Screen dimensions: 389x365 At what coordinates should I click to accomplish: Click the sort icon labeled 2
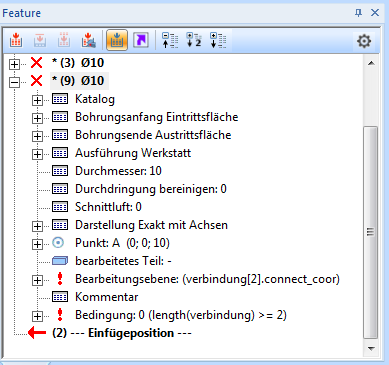194,40
